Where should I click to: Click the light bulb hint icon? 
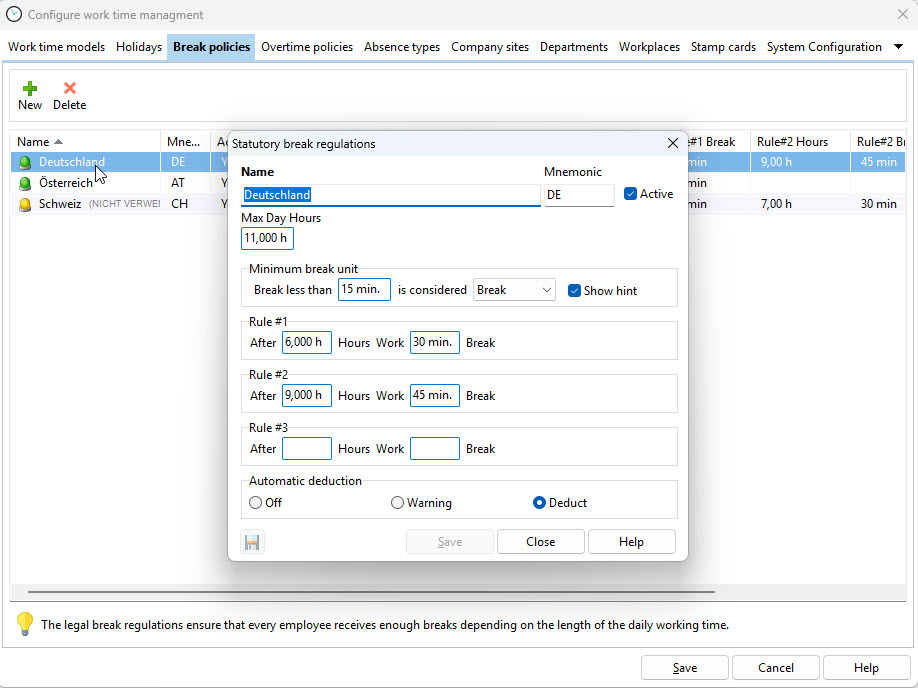[25, 624]
